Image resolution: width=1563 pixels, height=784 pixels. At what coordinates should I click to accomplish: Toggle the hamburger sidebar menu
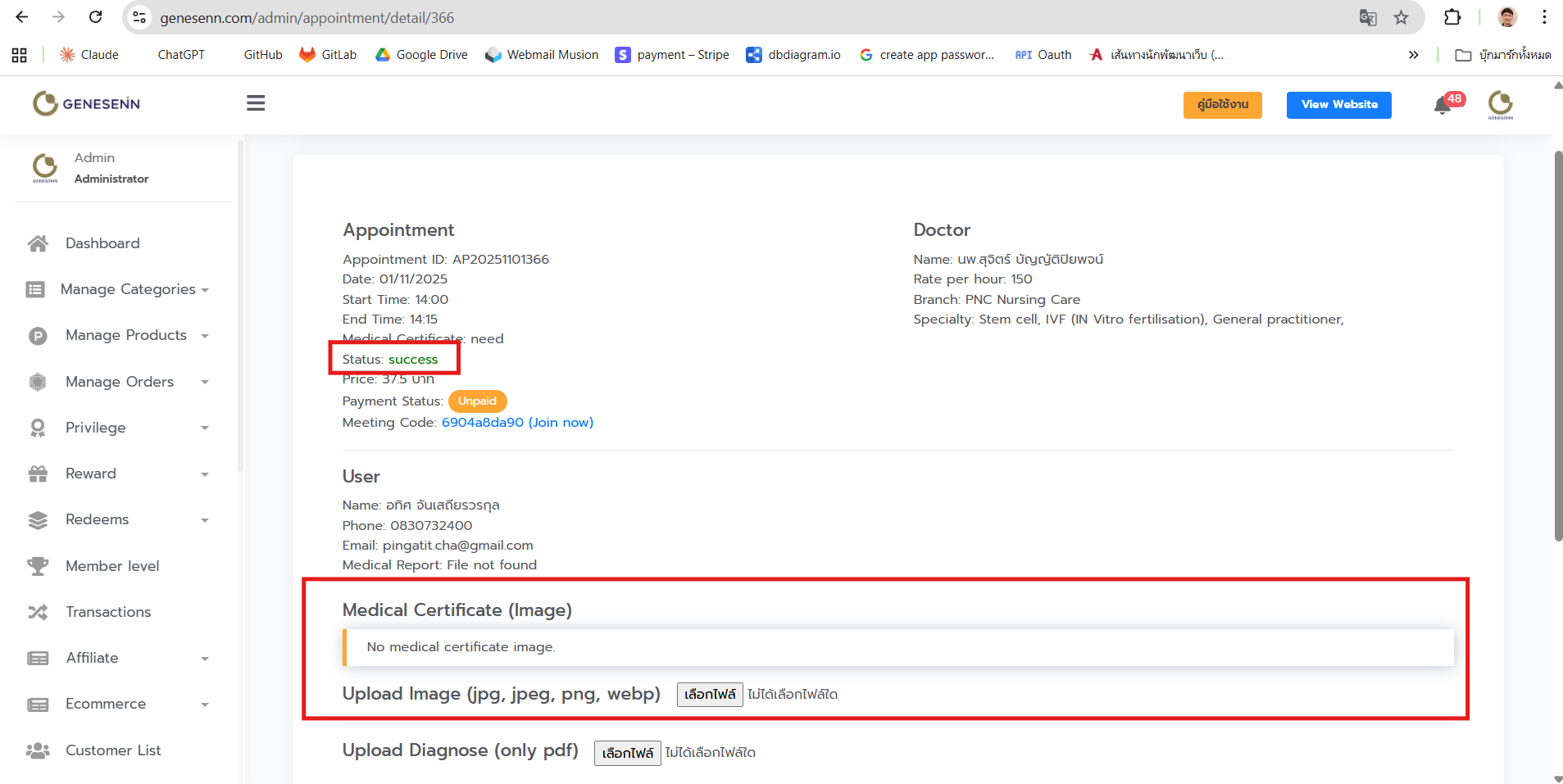tap(256, 103)
